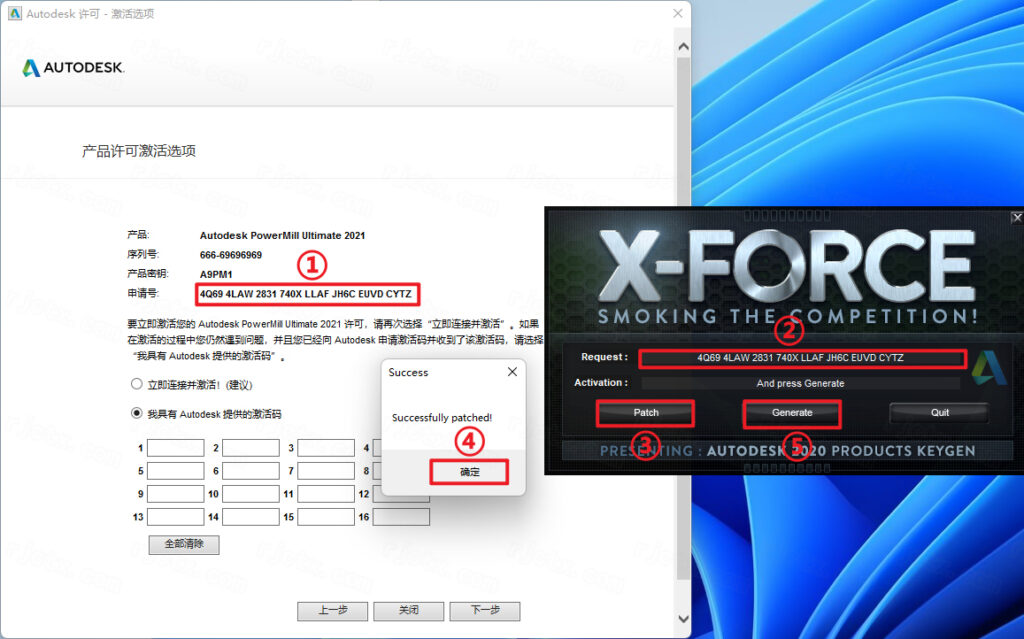The image size is (1024, 639).
Task: Click activation code box 3
Action: click(326, 448)
